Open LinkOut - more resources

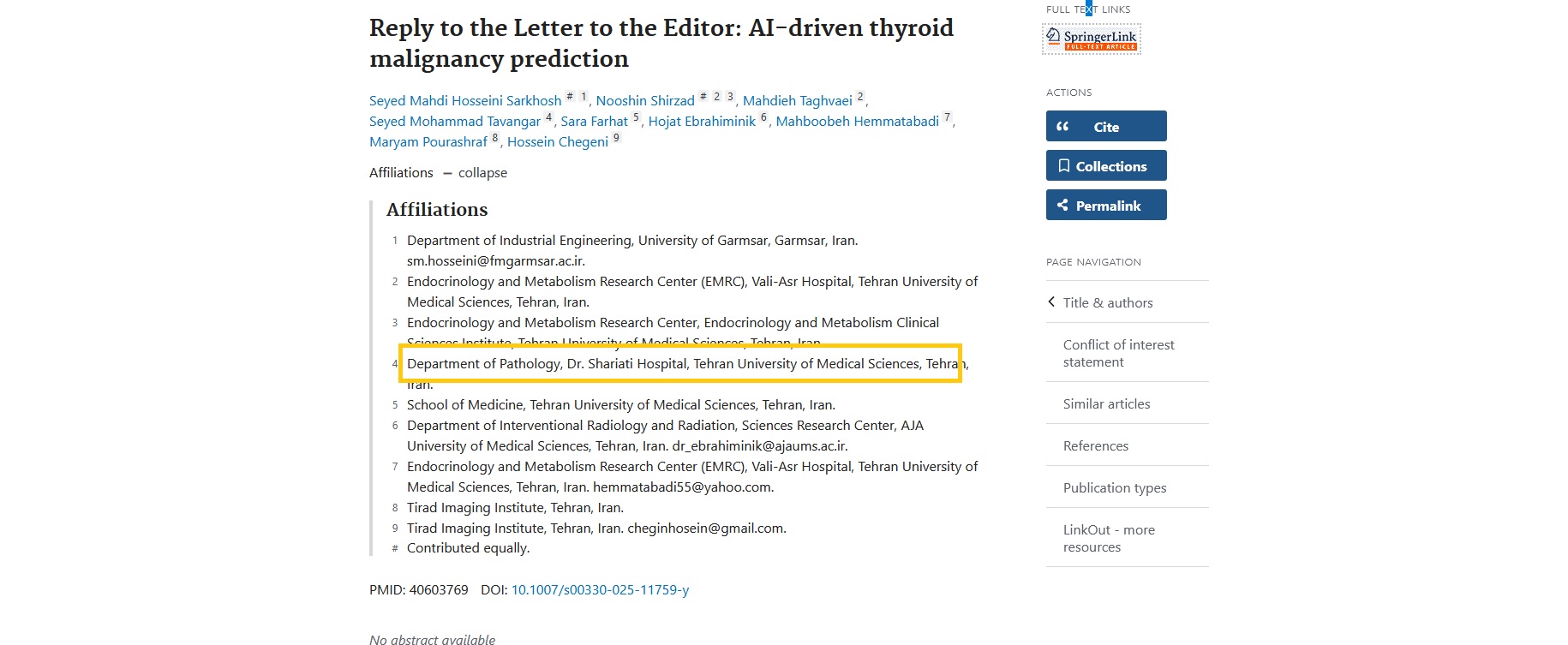(x=1109, y=539)
